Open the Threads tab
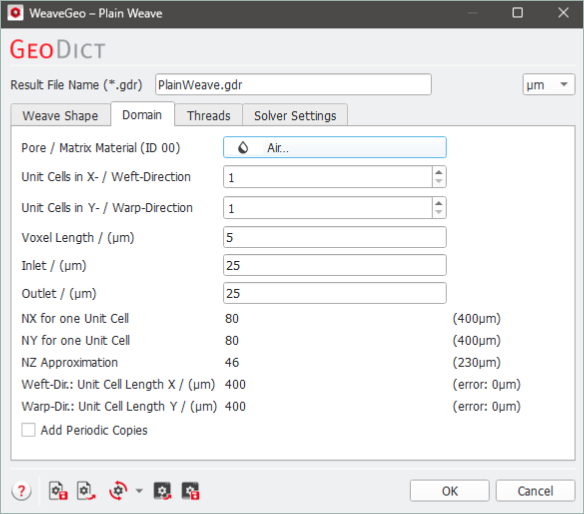 (209, 115)
